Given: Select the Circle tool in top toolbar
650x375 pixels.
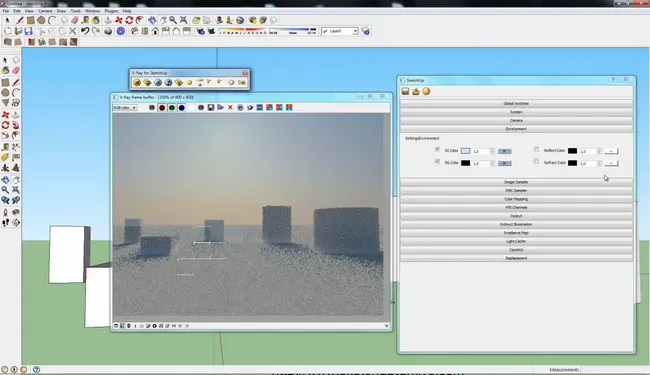Looking at the screenshot, I should pyautogui.click(x=41, y=20).
